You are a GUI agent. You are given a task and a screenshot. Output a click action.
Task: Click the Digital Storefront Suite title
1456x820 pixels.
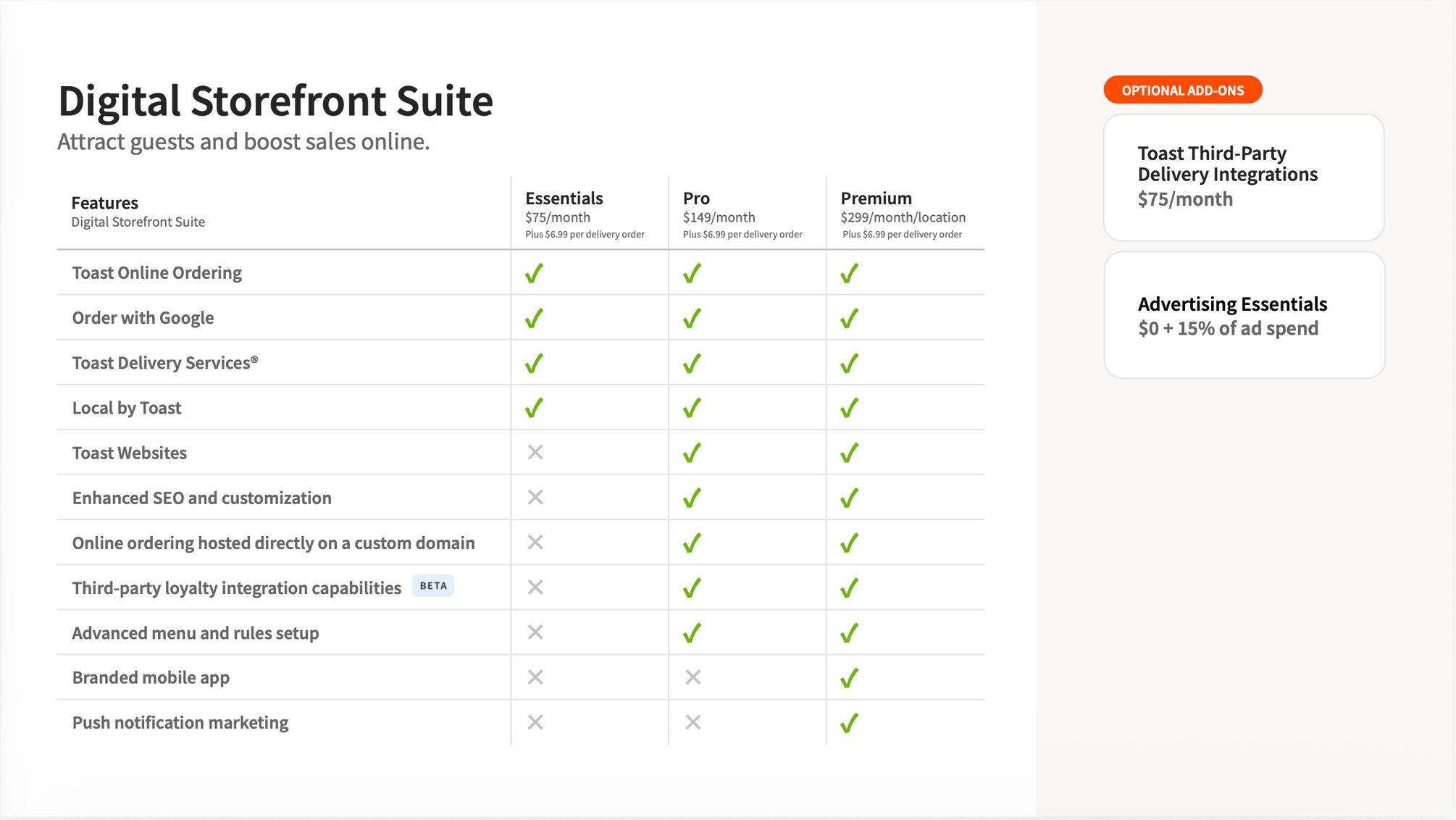275,101
